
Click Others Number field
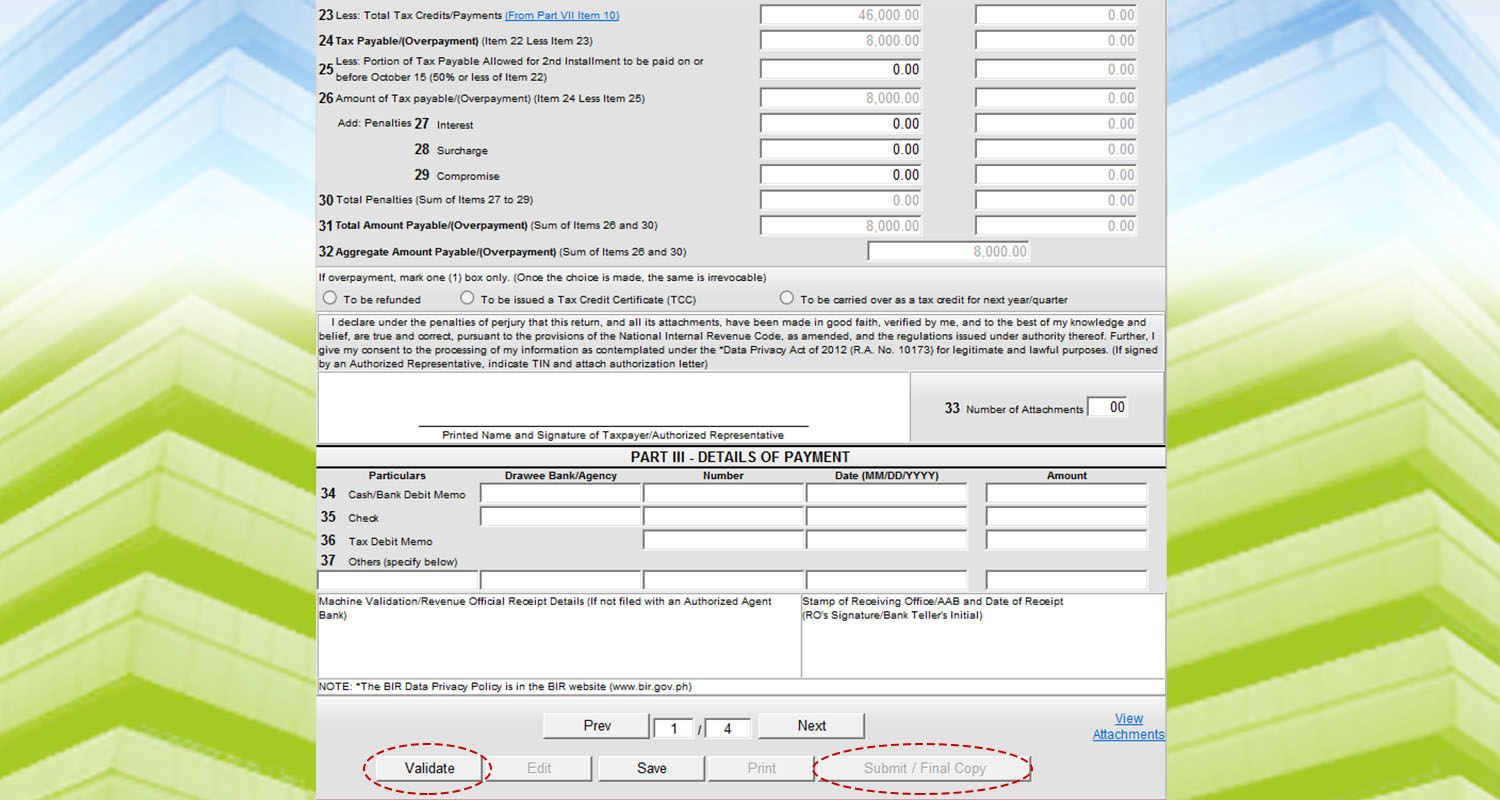(x=723, y=580)
